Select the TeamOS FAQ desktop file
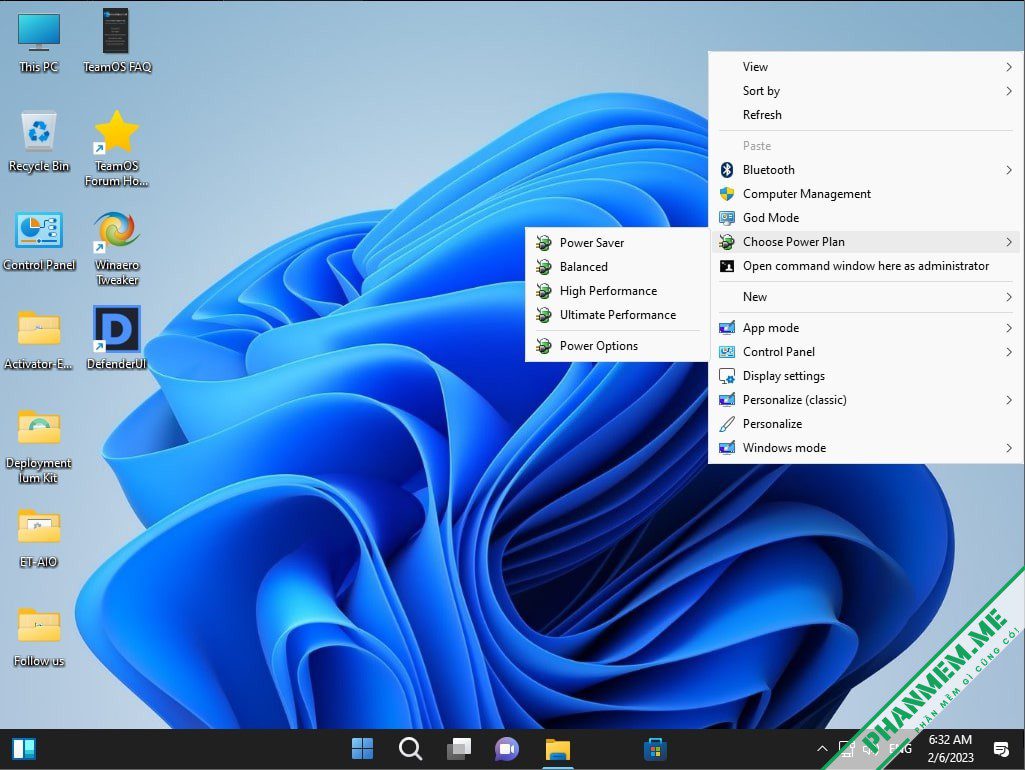This screenshot has height=770, width=1025. coord(116,41)
